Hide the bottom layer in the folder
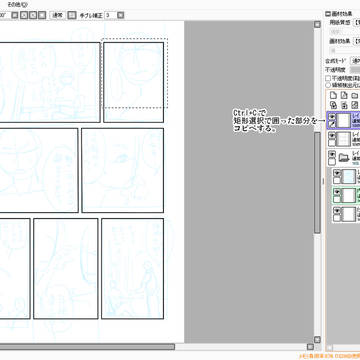 pyautogui.click(x=337, y=211)
